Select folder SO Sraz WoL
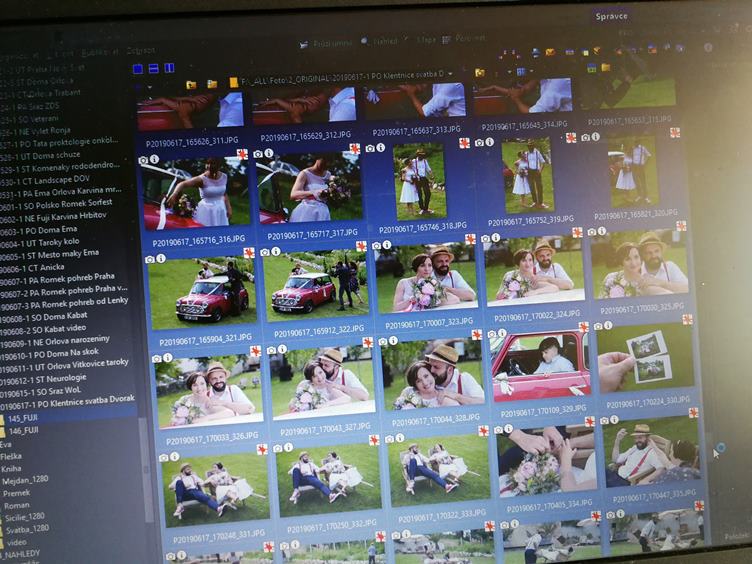The width and height of the screenshot is (752, 564). 41,391
